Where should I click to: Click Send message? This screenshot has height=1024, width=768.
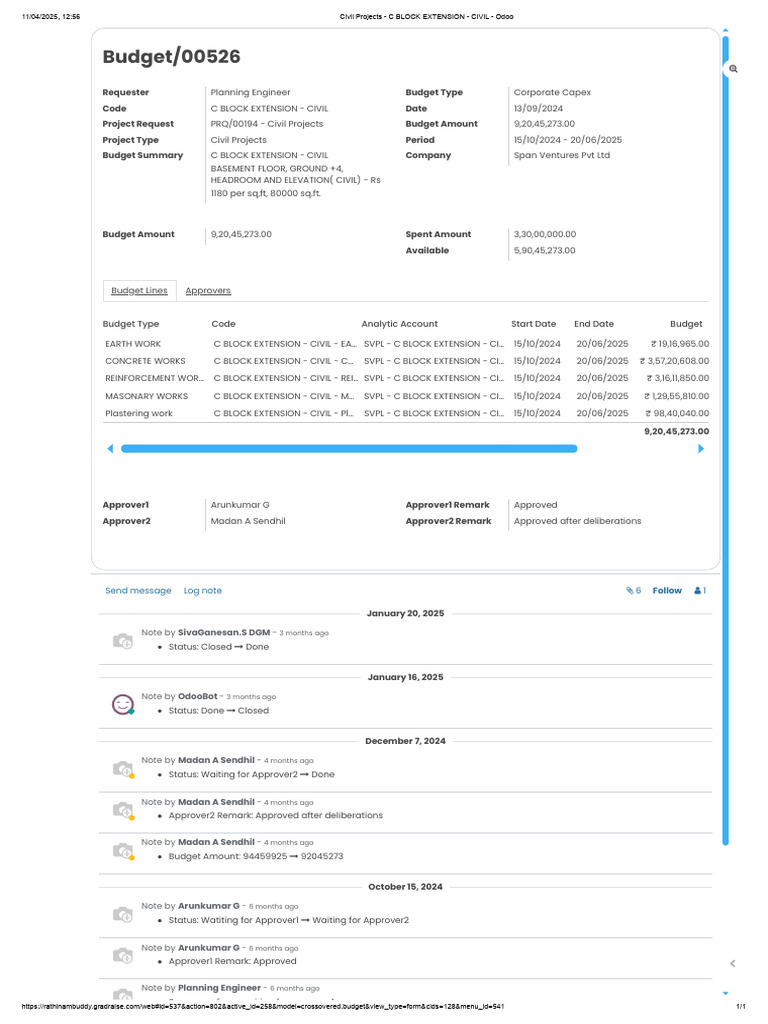pyautogui.click(x=138, y=590)
